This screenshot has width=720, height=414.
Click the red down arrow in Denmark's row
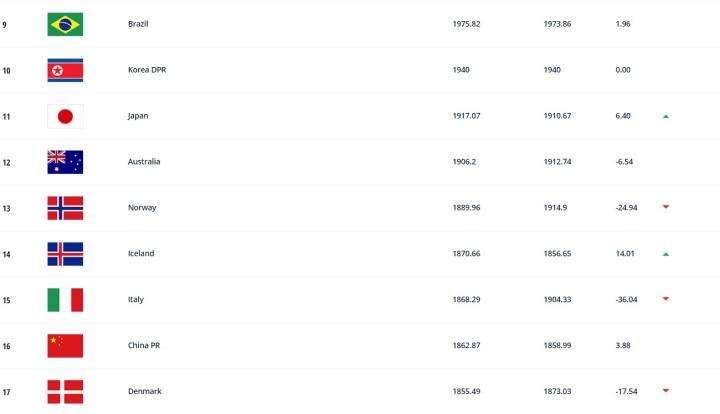click(x=665, y=391)
